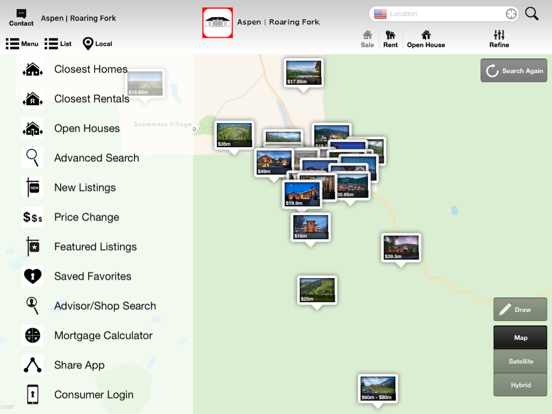
Task: Open the $49m listing thumbnail
Action: coord(274,162)
